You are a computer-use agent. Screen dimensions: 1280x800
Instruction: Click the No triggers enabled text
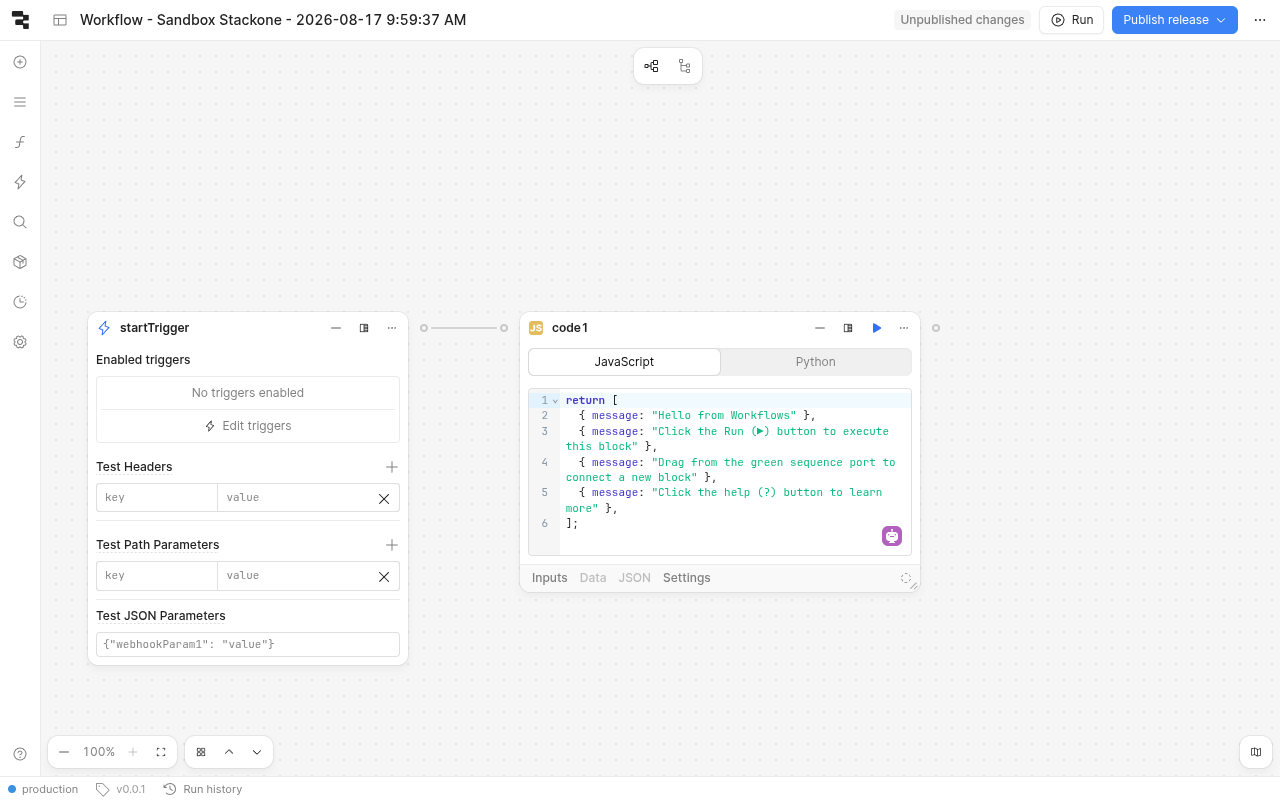(248, 393)
